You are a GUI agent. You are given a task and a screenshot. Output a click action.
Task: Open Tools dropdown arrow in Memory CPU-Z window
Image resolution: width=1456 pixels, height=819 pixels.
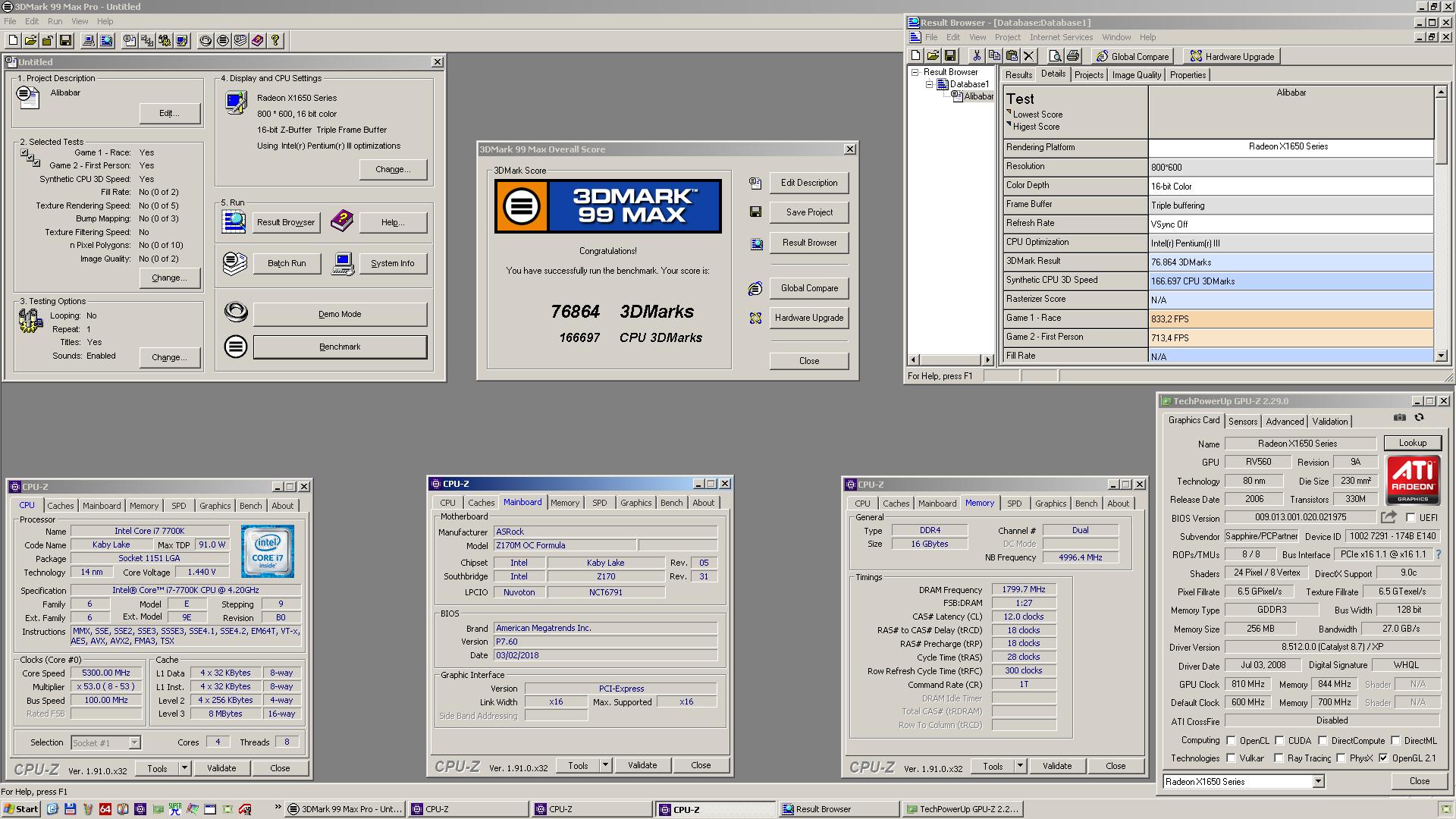pyautogui.click(x=1020, y=767)
